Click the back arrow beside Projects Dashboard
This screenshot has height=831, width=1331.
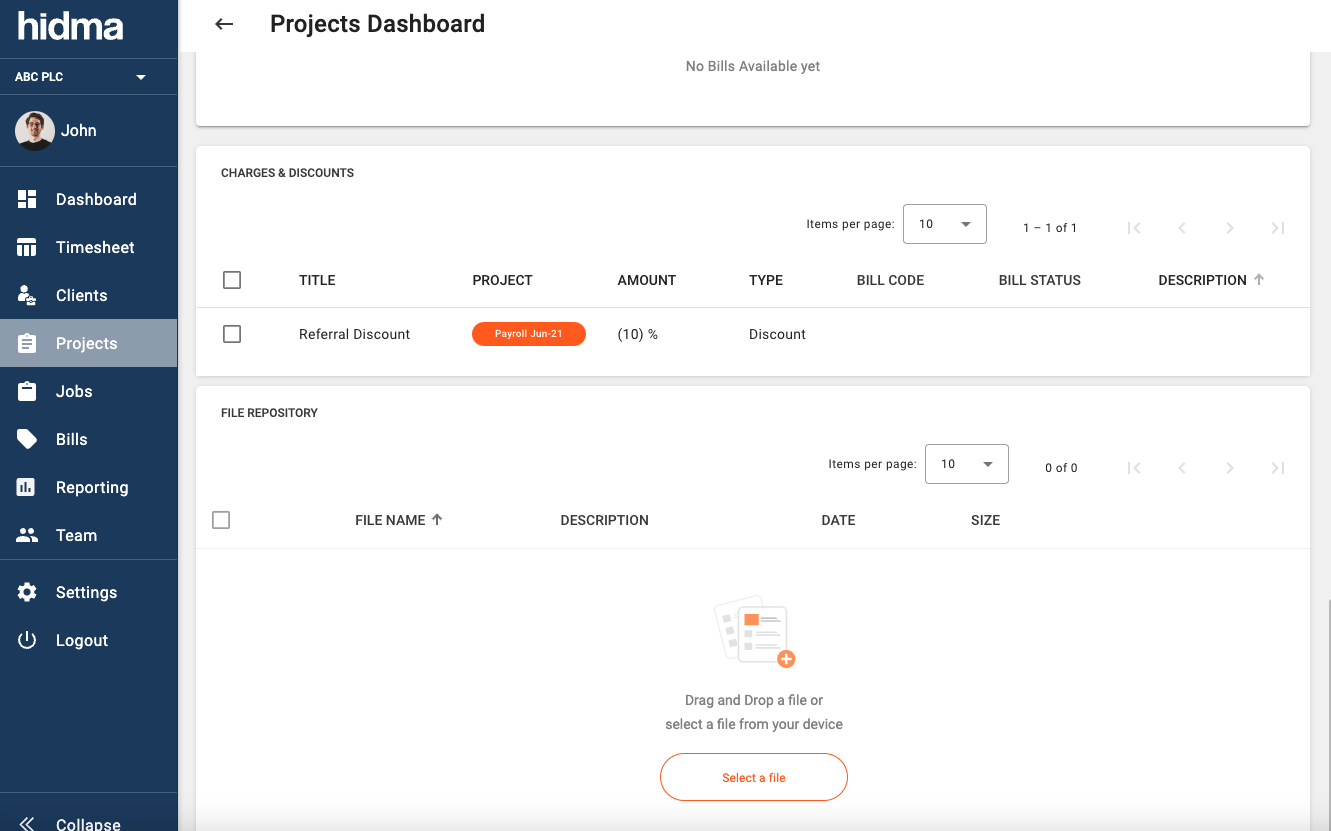tap(224, 25)
